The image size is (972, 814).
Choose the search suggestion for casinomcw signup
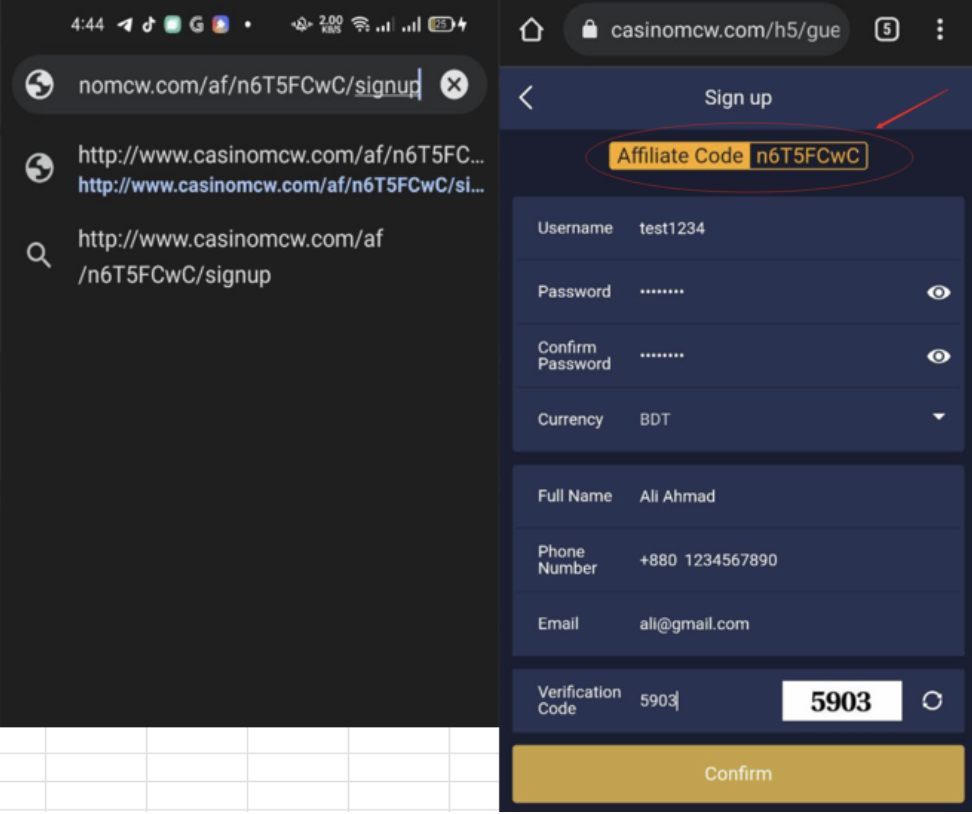[x=230, y=257]
